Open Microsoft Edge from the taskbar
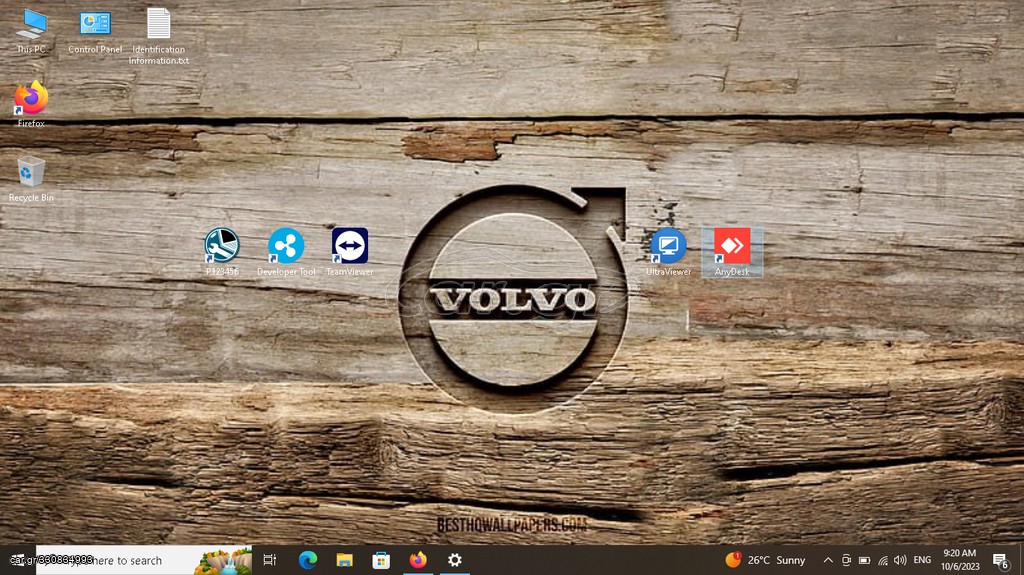 [x=308, y=560]
